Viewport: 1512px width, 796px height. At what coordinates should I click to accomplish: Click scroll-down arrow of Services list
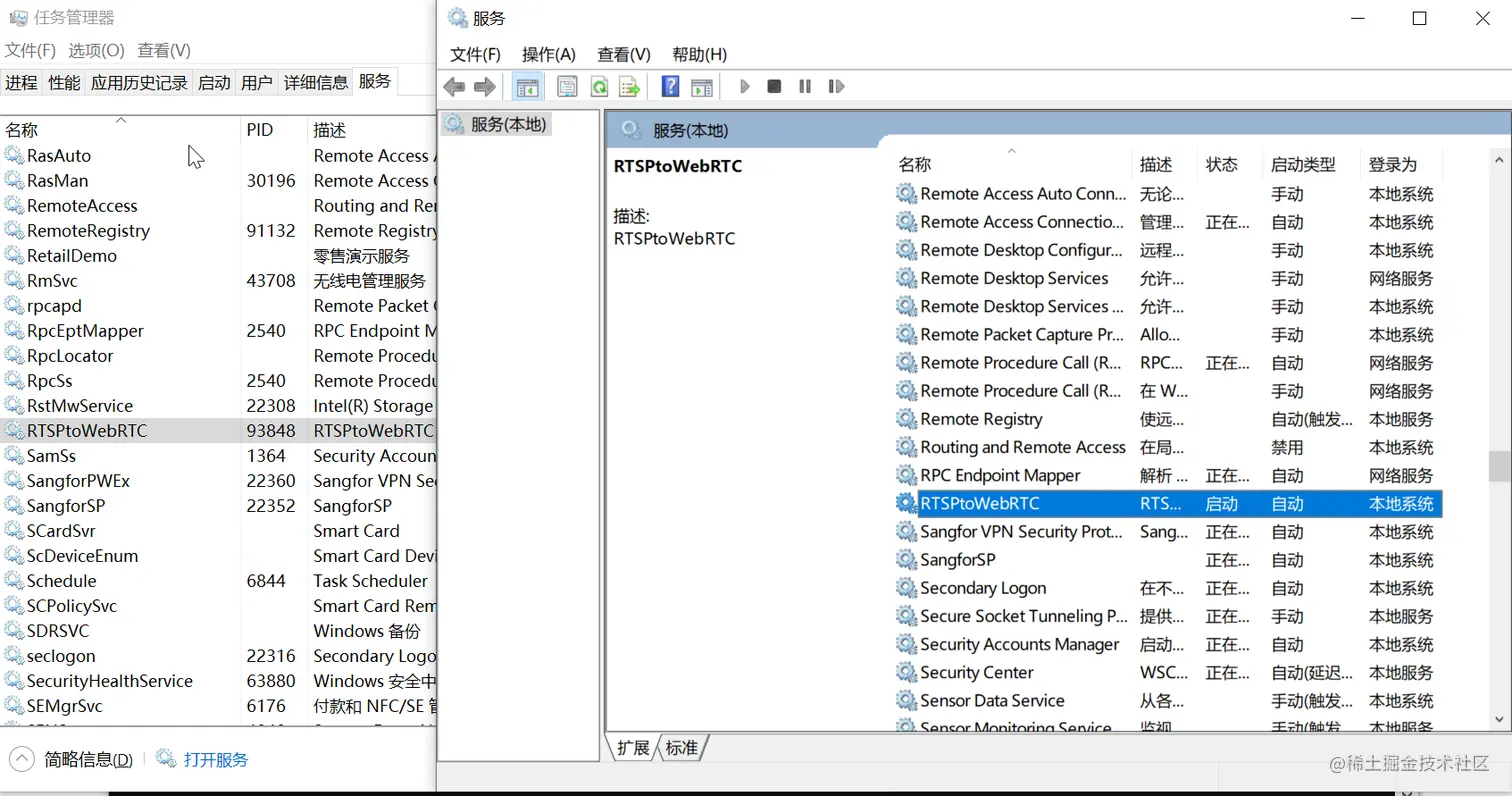pos(1498,718)
